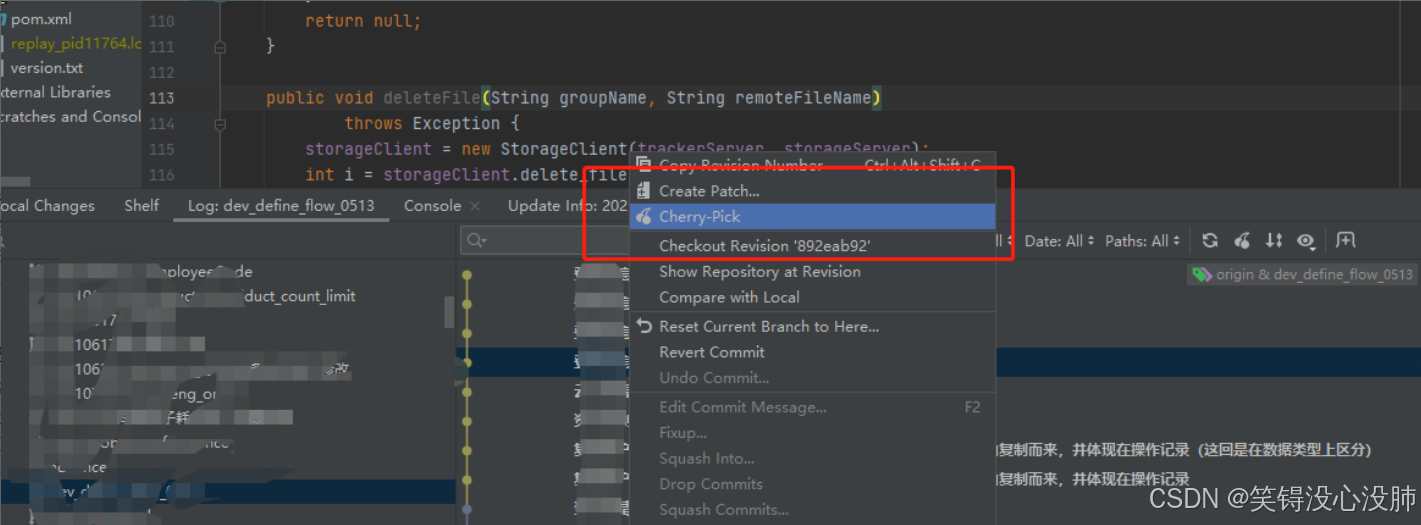Click the patch icon beside Create Patch
Image resolution: width=1421 pixels, height=525 pixels.
(644, 191)
